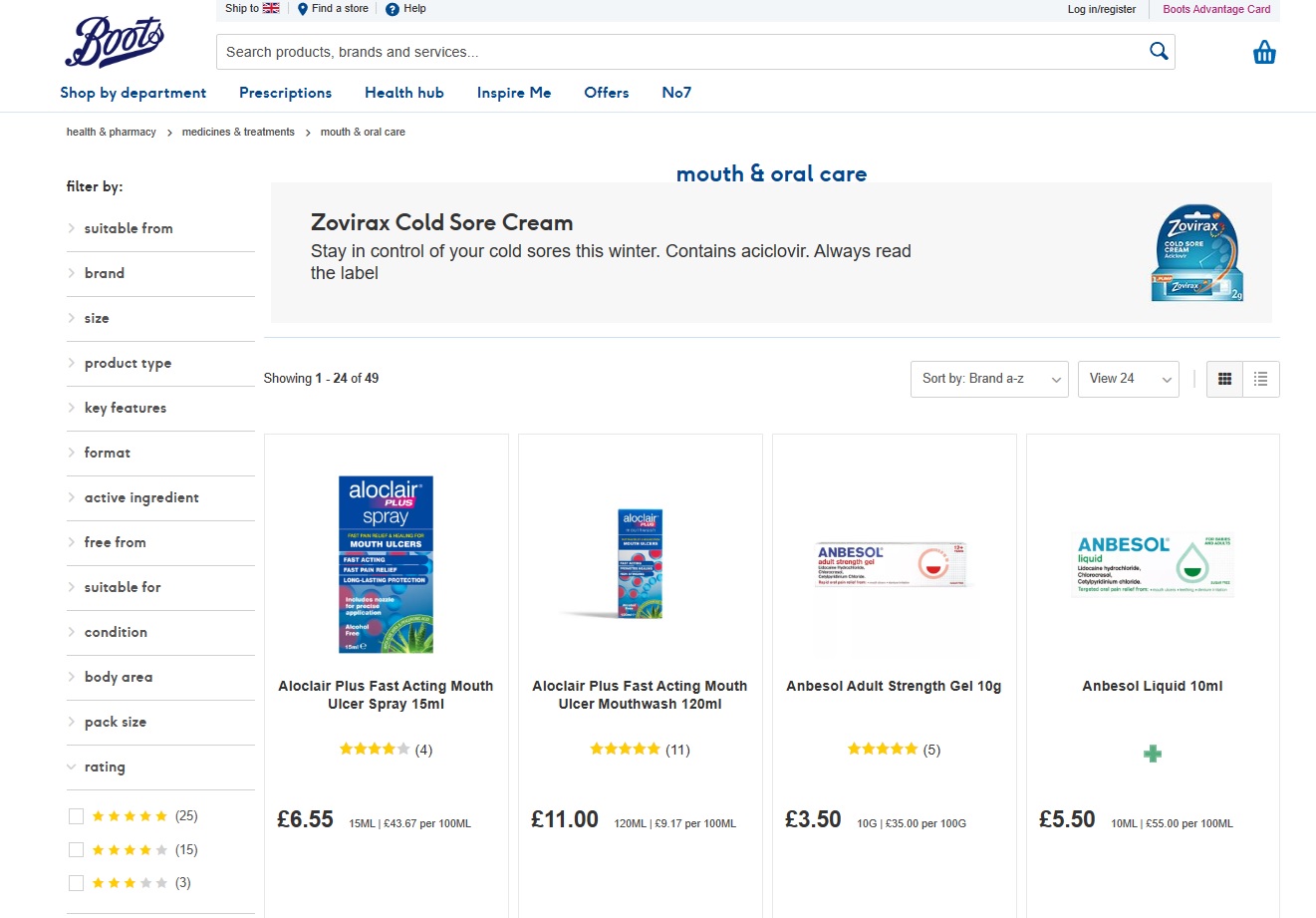The width and height of the screenshot is (1316, 918).
Task: Click the Help question mark icon
Action: [393, 9]
